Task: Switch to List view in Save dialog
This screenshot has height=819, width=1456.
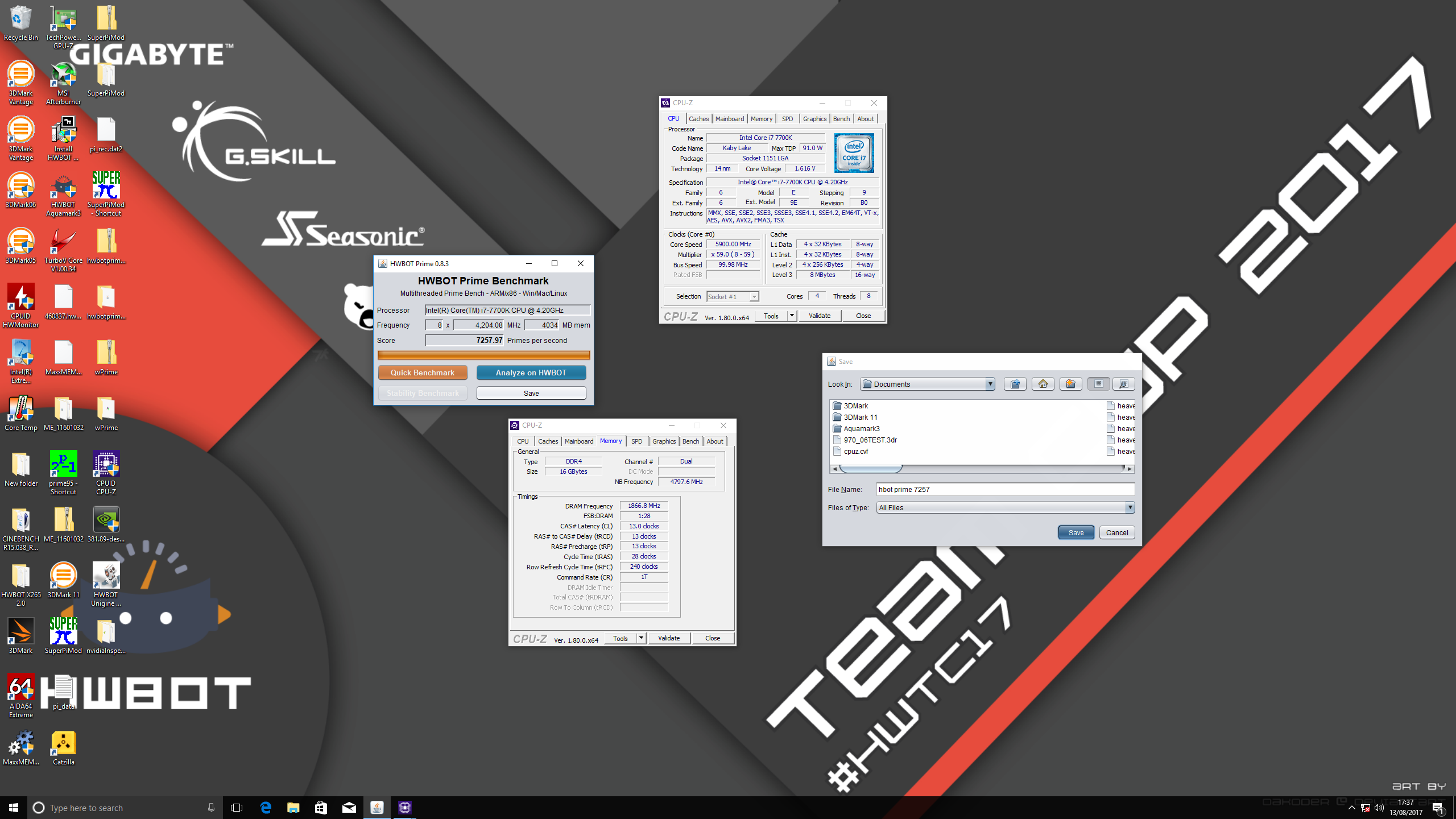Action: click(x=1099, y=384)
